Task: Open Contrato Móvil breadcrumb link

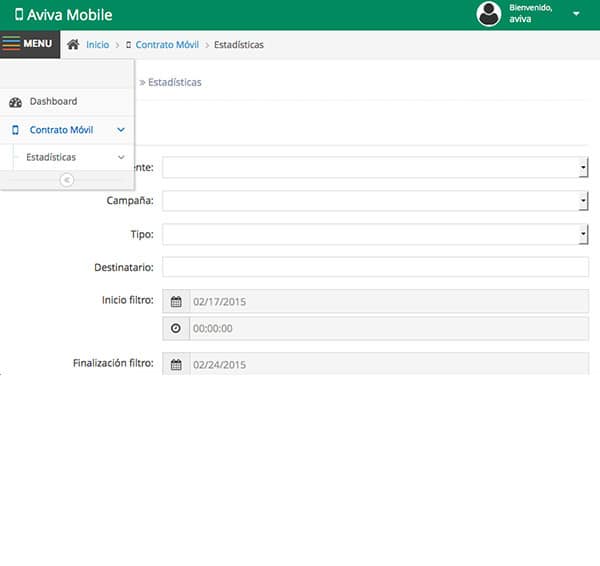Action: point(167,45)
